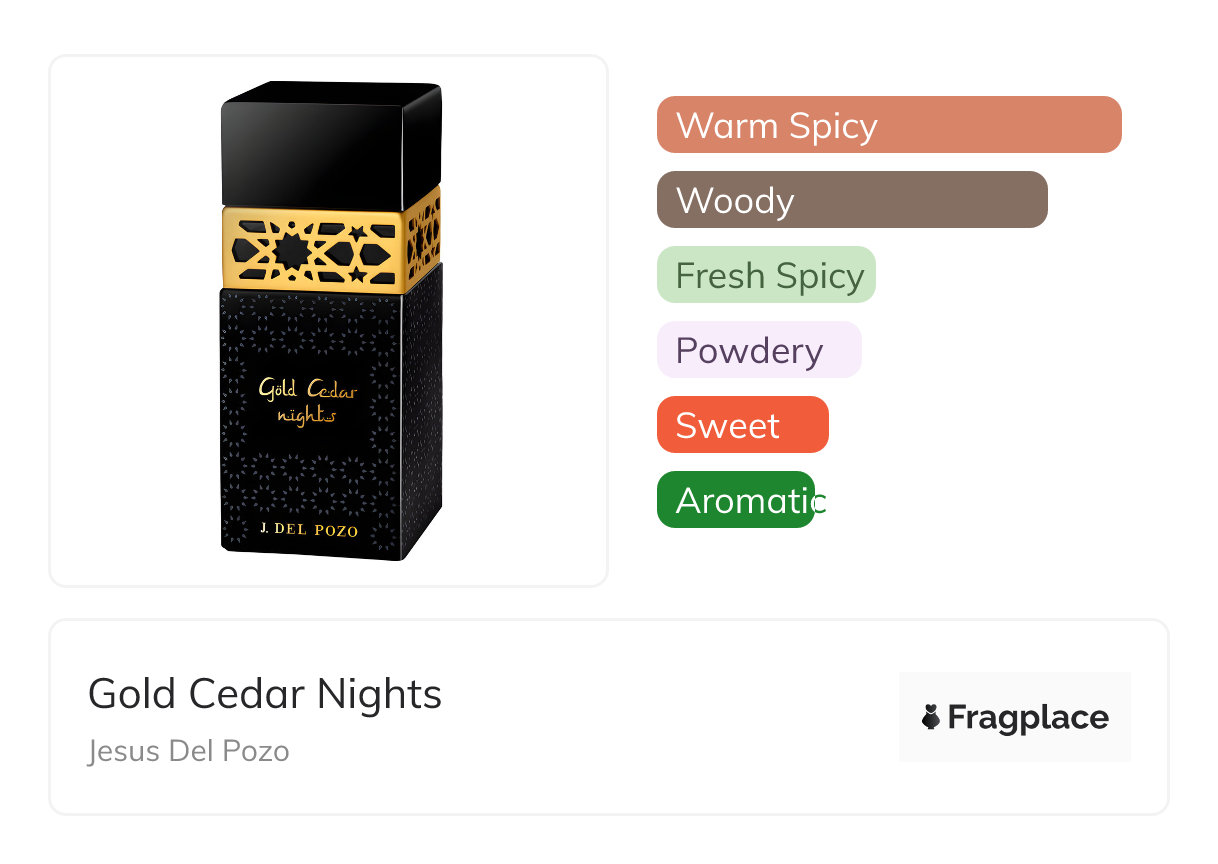This screenshot has width=1218, height=864.
Task: Click the Sweet accord bar
Action: (742, 425)
